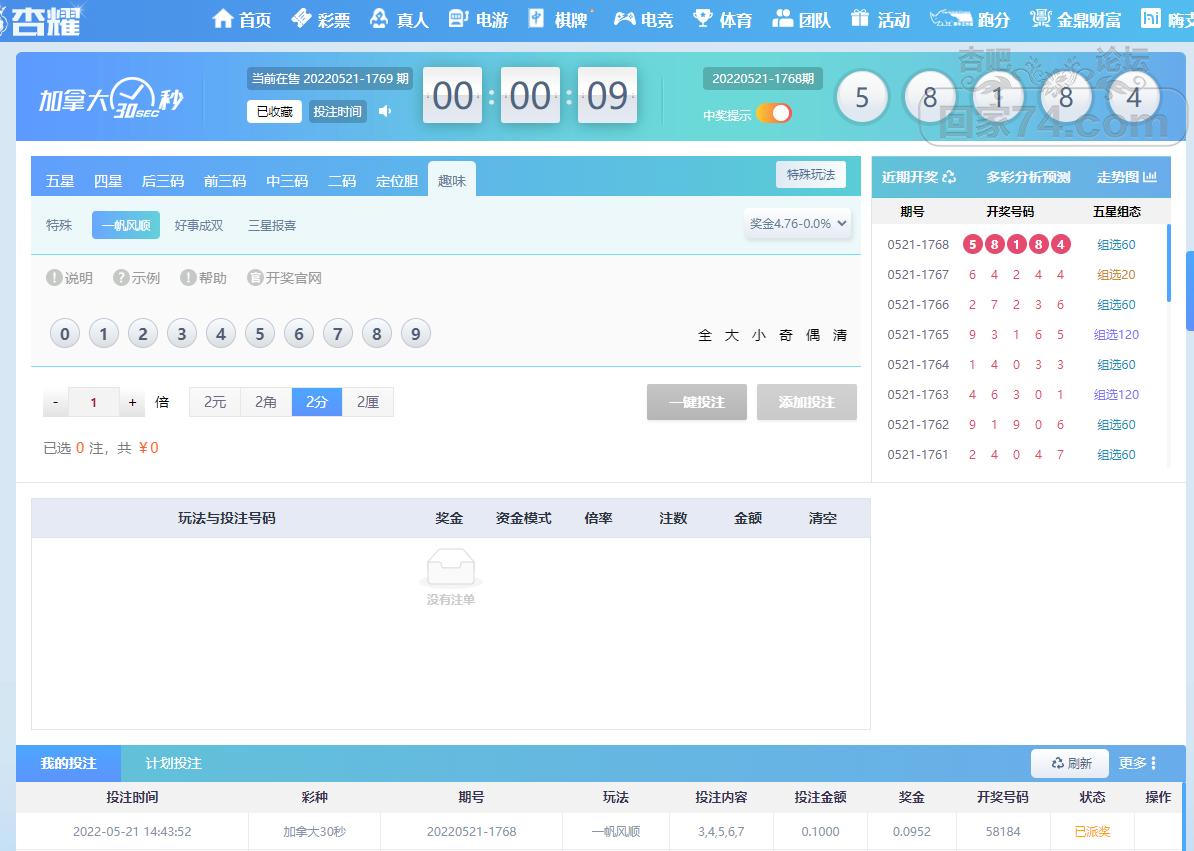
Task: Open the 走势图 trend chart
Action: (x=1127, y=177)
